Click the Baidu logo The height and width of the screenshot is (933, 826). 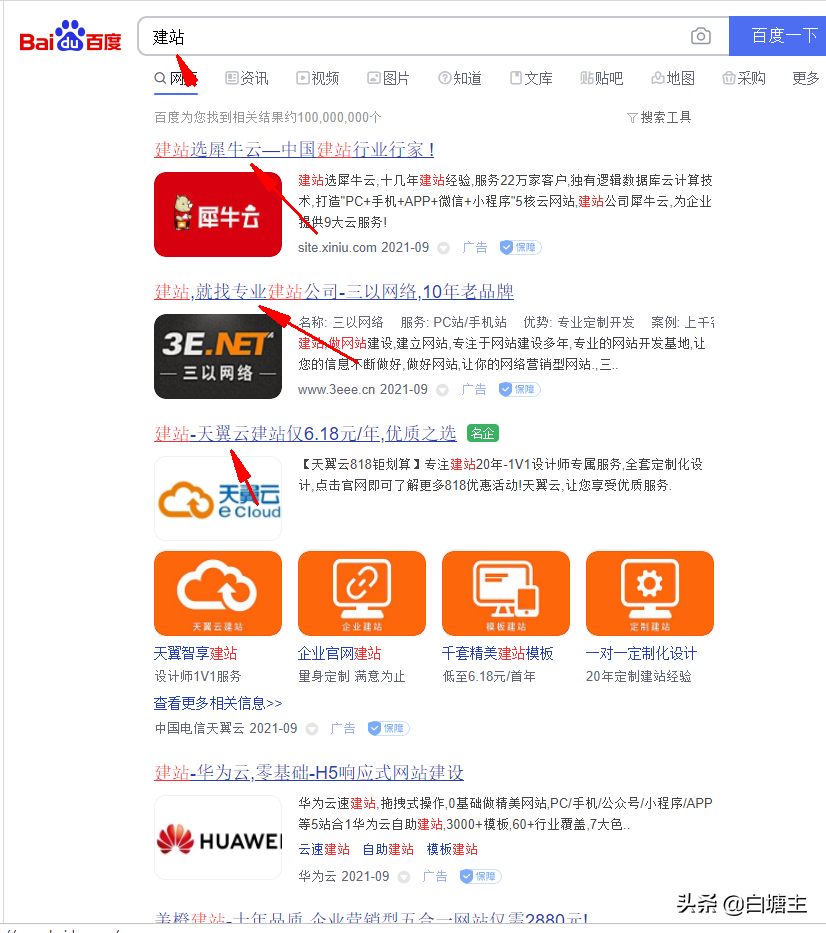[x=70, y=36]
